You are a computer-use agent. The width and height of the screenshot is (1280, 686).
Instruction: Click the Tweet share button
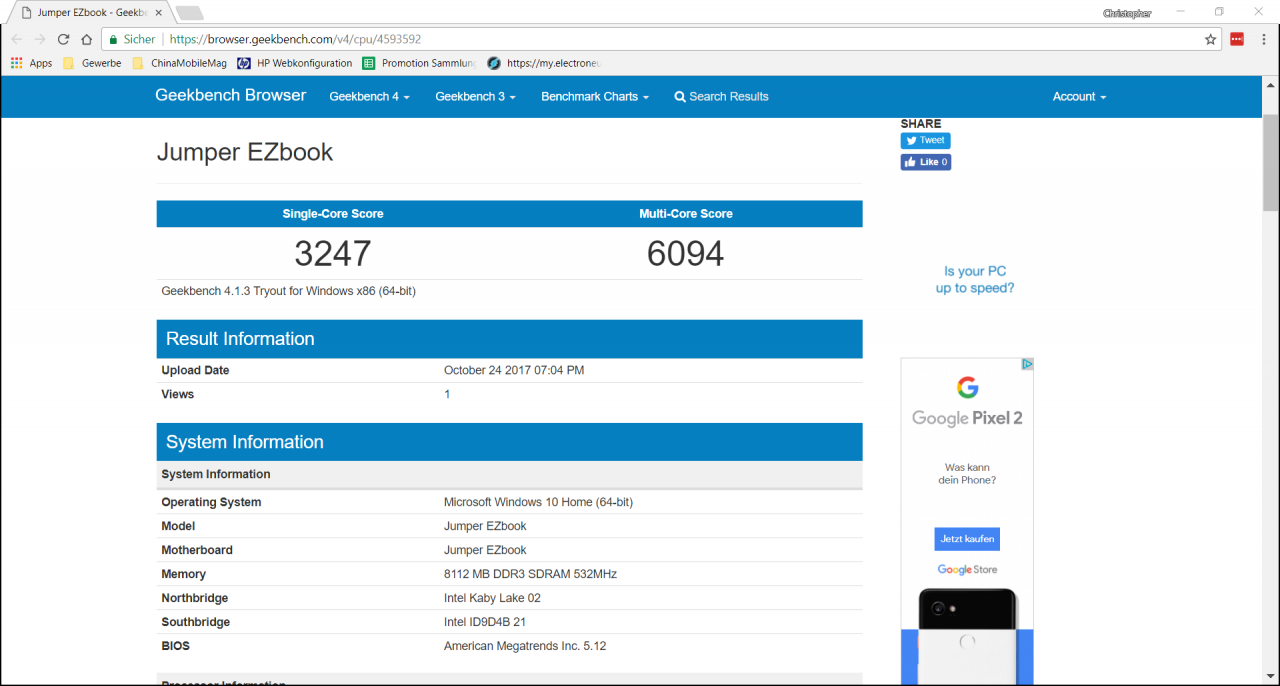(x=925, y=141)
